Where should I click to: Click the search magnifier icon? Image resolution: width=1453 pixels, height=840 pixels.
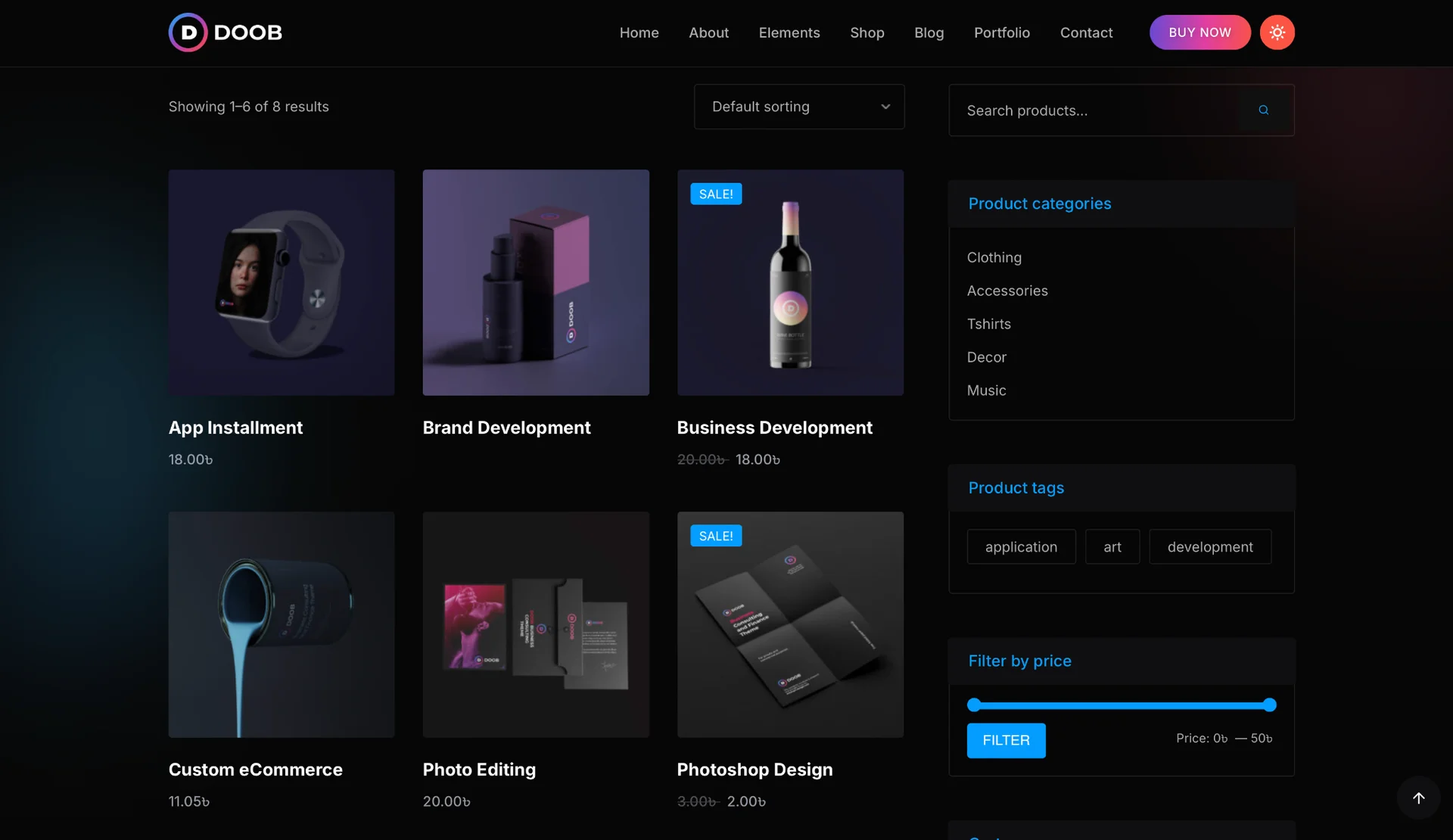coord(1263,110)
